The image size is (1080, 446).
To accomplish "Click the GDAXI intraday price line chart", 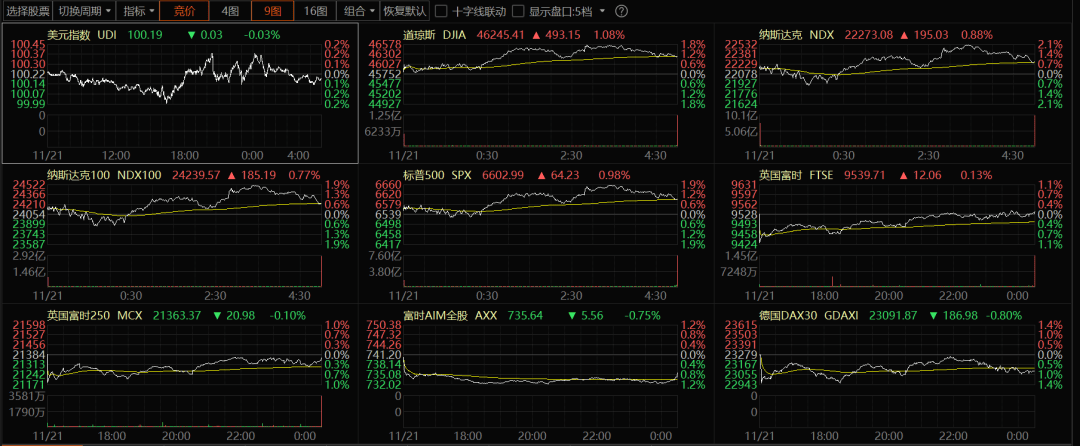I will click(x=897, y=354).
